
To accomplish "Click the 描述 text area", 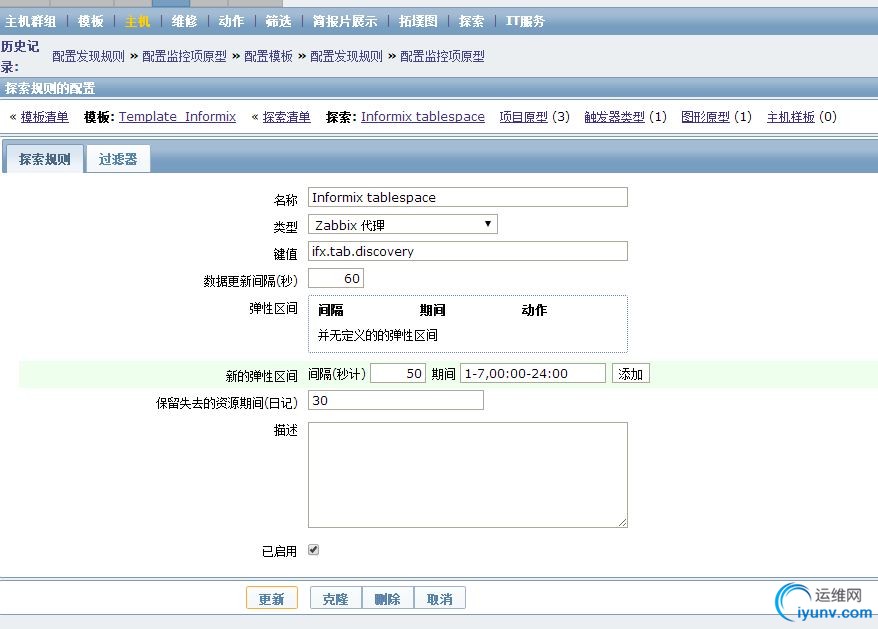I will 468,475.
